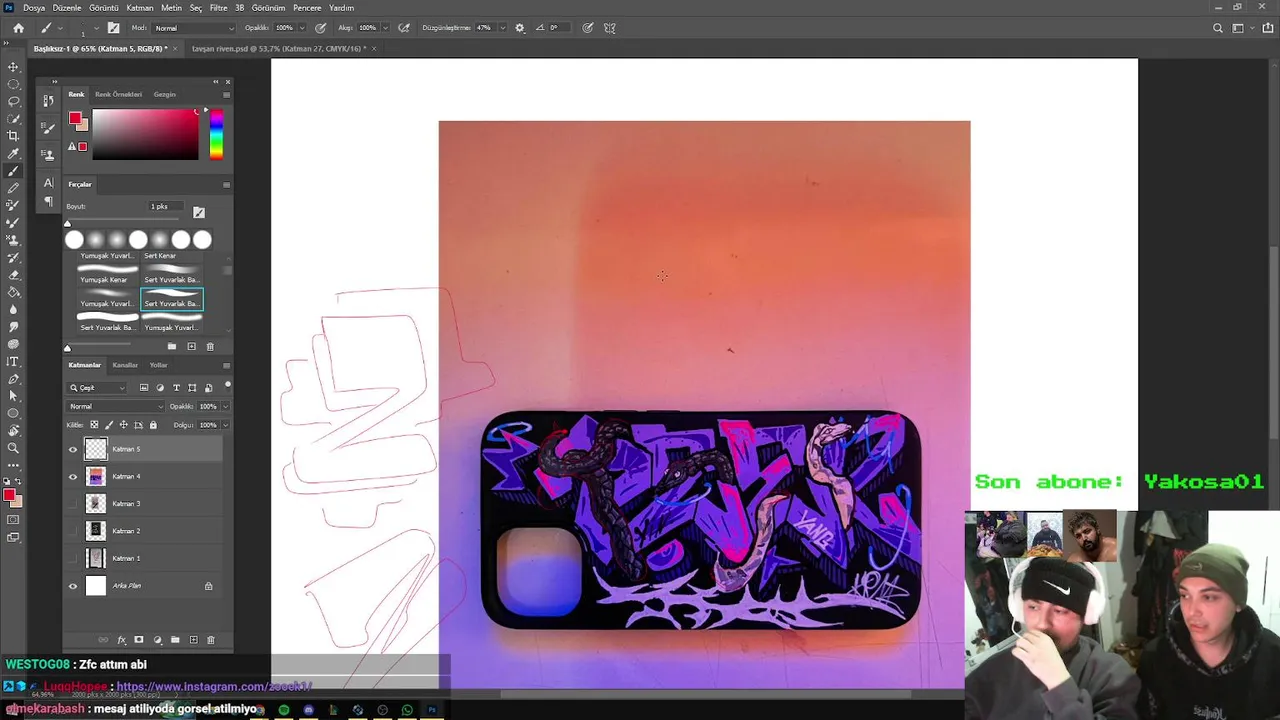Open layer blend mode Normal dropdown
This screenshot has width=1280, height=720.
tap(116, 407)
